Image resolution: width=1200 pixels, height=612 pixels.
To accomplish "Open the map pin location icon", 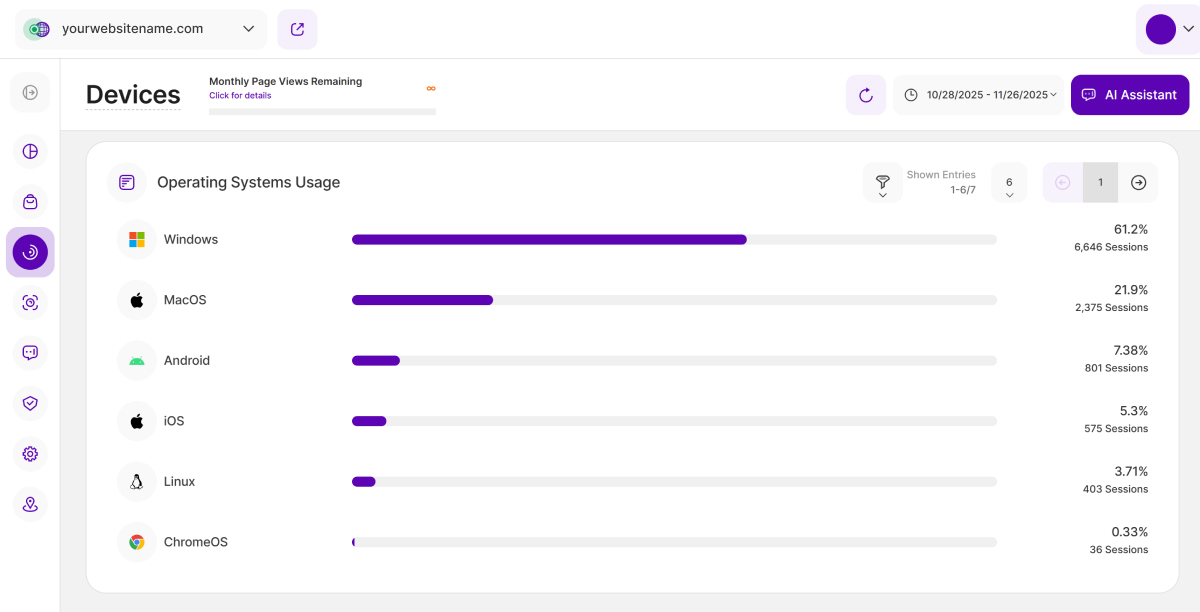I will pyautogui.click(x=30, y=504).
